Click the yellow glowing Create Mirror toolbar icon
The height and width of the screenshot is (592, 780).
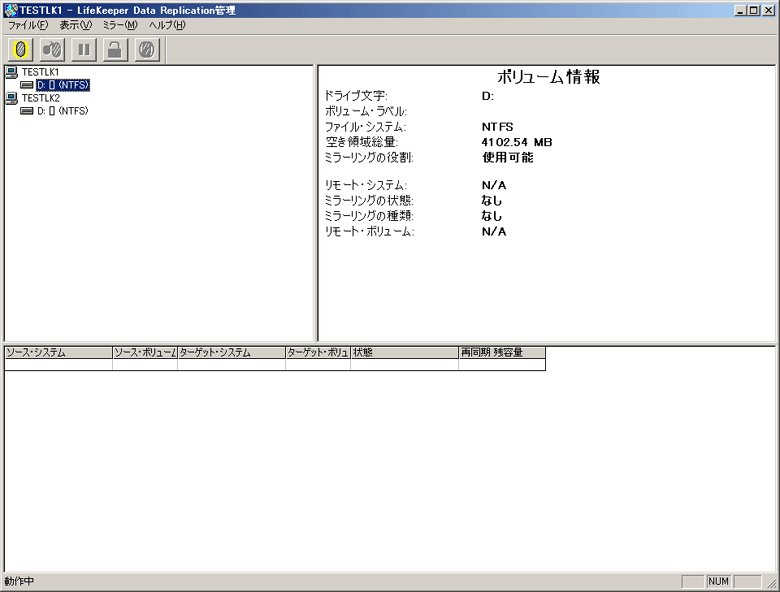pos(20,50)
